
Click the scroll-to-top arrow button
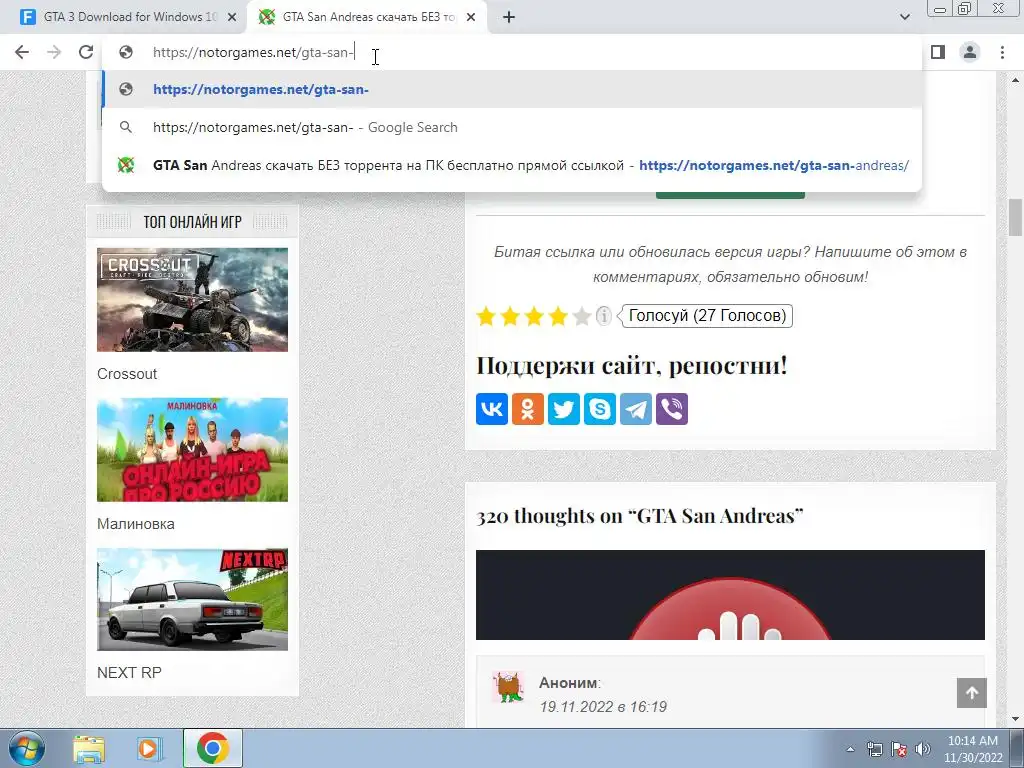[972, 693]
